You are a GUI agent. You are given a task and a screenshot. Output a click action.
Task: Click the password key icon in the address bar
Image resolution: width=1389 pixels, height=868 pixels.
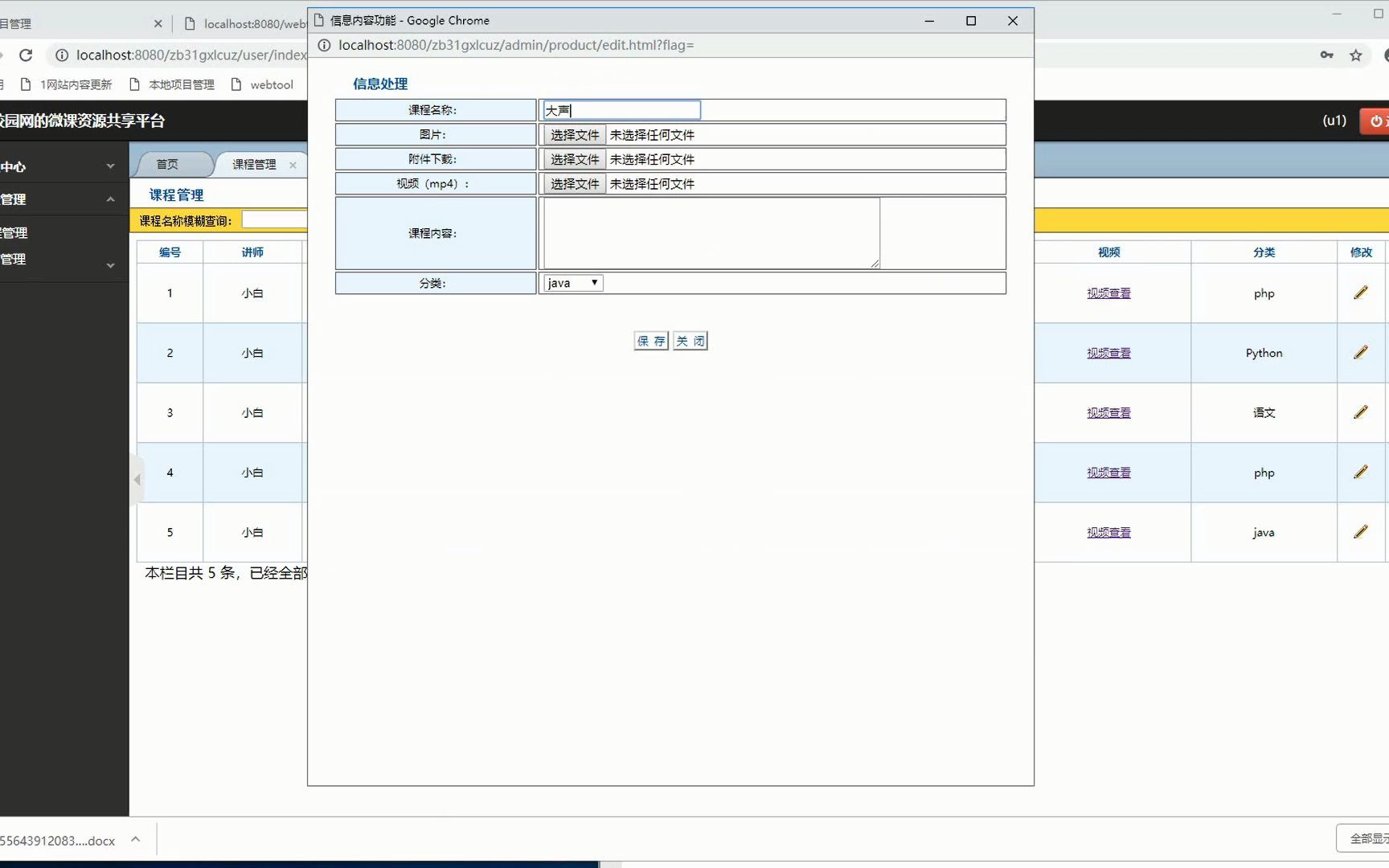coord(1326,55)
